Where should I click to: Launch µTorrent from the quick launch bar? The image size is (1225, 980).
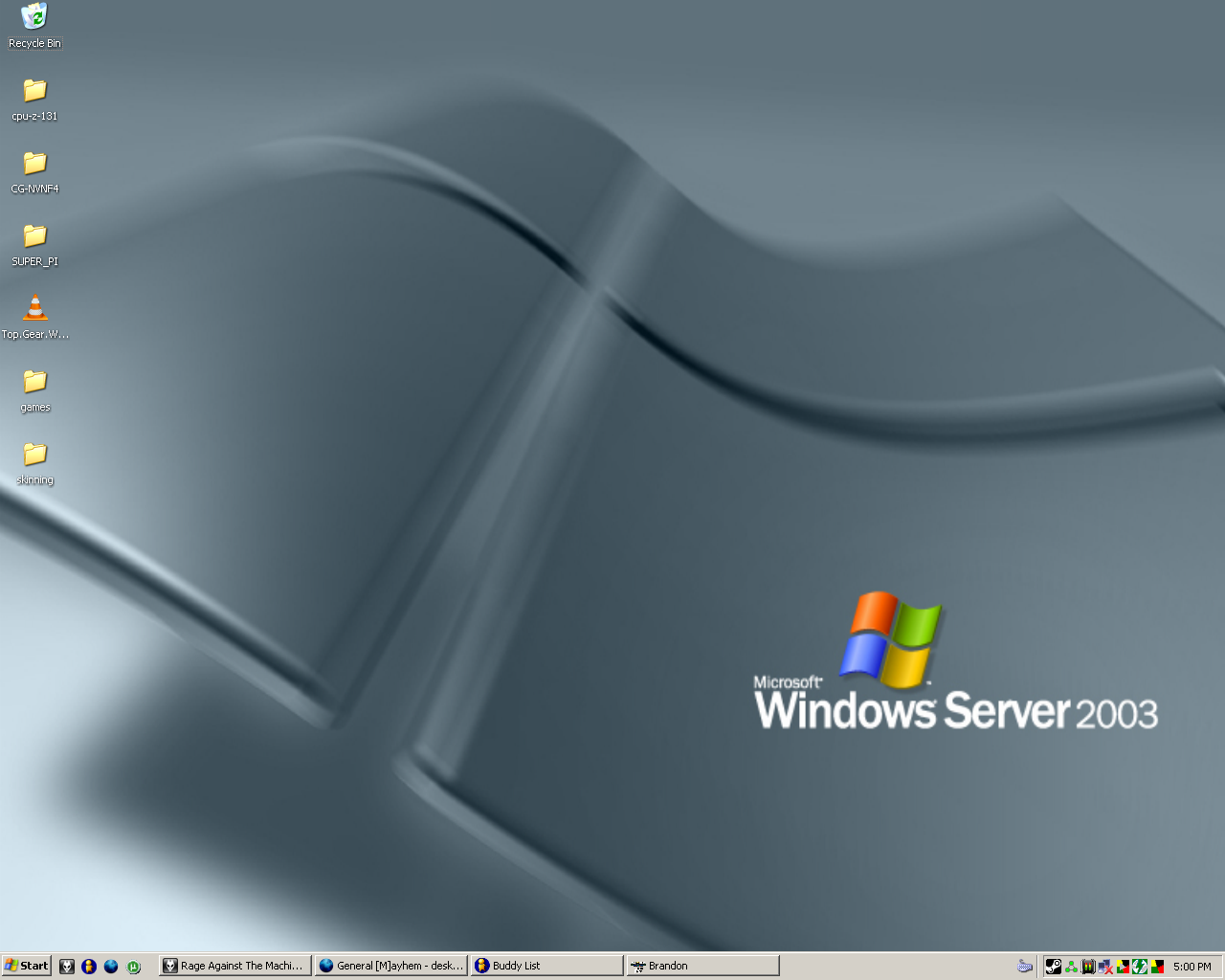(134, 967)
